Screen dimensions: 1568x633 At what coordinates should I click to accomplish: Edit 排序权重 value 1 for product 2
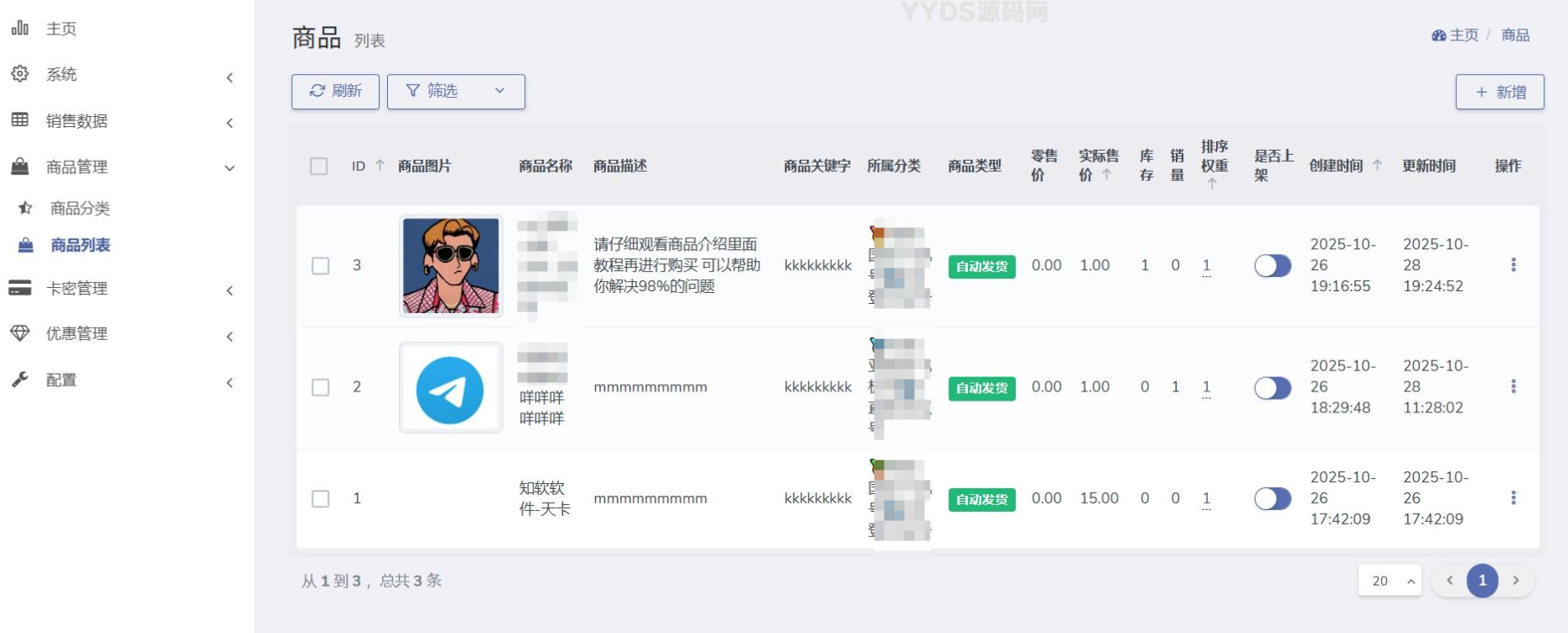click(1206, 386)
